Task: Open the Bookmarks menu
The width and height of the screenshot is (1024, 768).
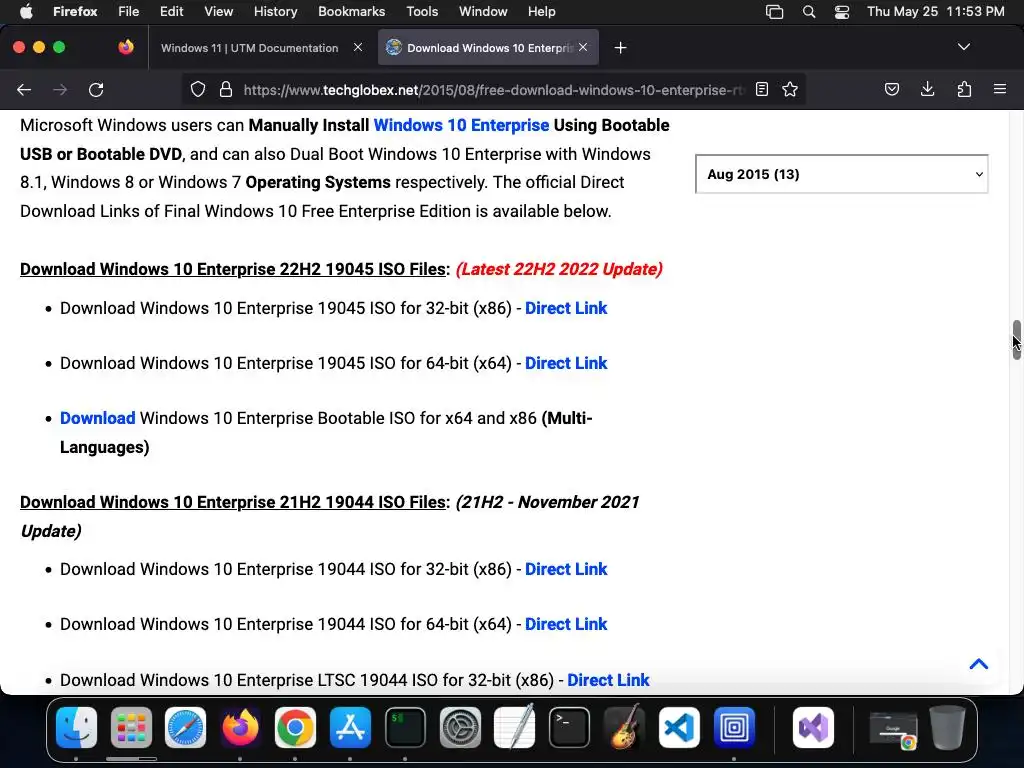Action: (351, 12)
